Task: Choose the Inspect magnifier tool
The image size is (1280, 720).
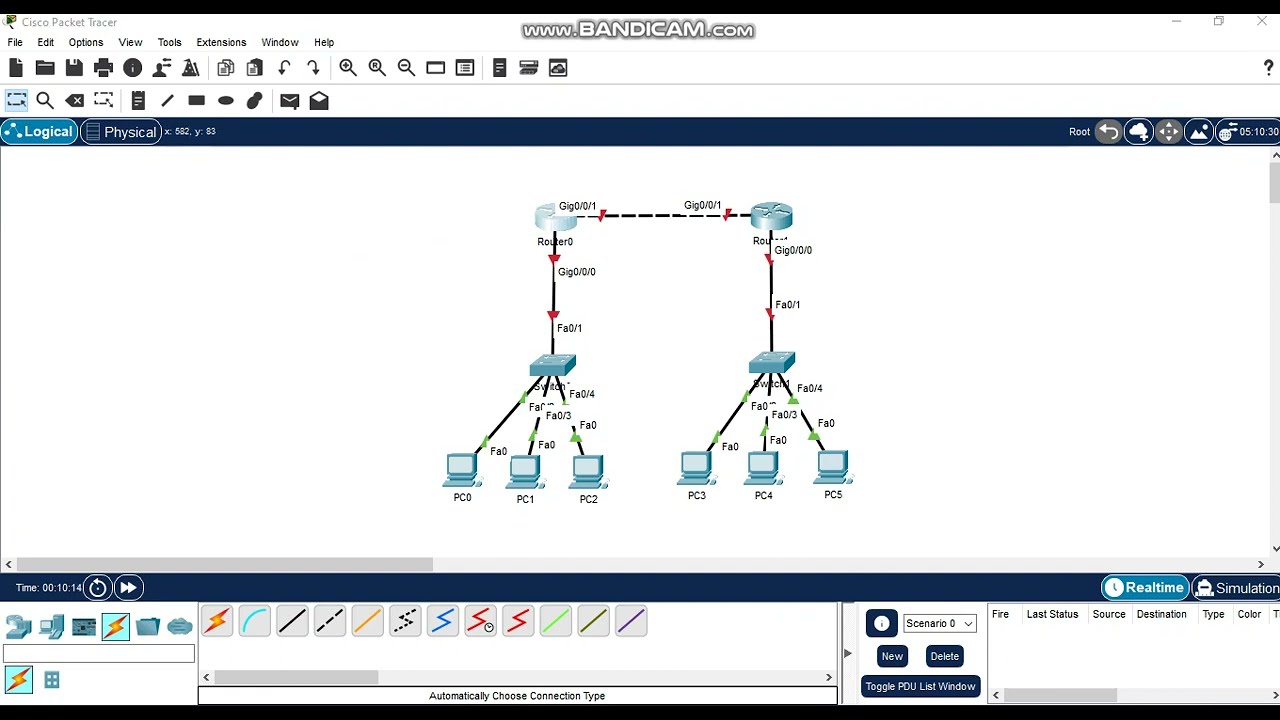Action: 45,100
